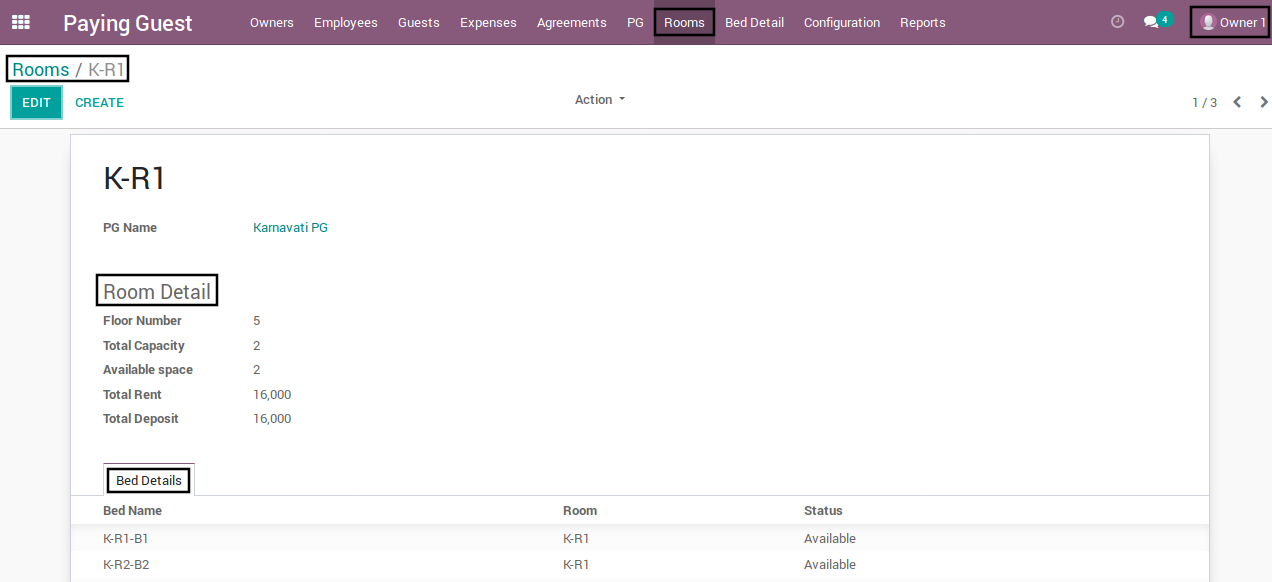Screen dimensions: 1272x582
Task: Go to previous record with left arrow
Action: pyautogui.click(x=1237, y=102)
